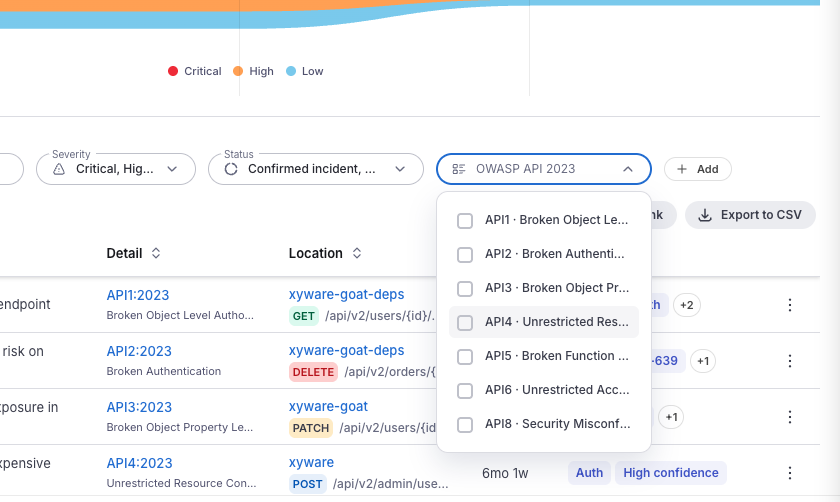Click the plus icon in the Add button

pos(681,169)
